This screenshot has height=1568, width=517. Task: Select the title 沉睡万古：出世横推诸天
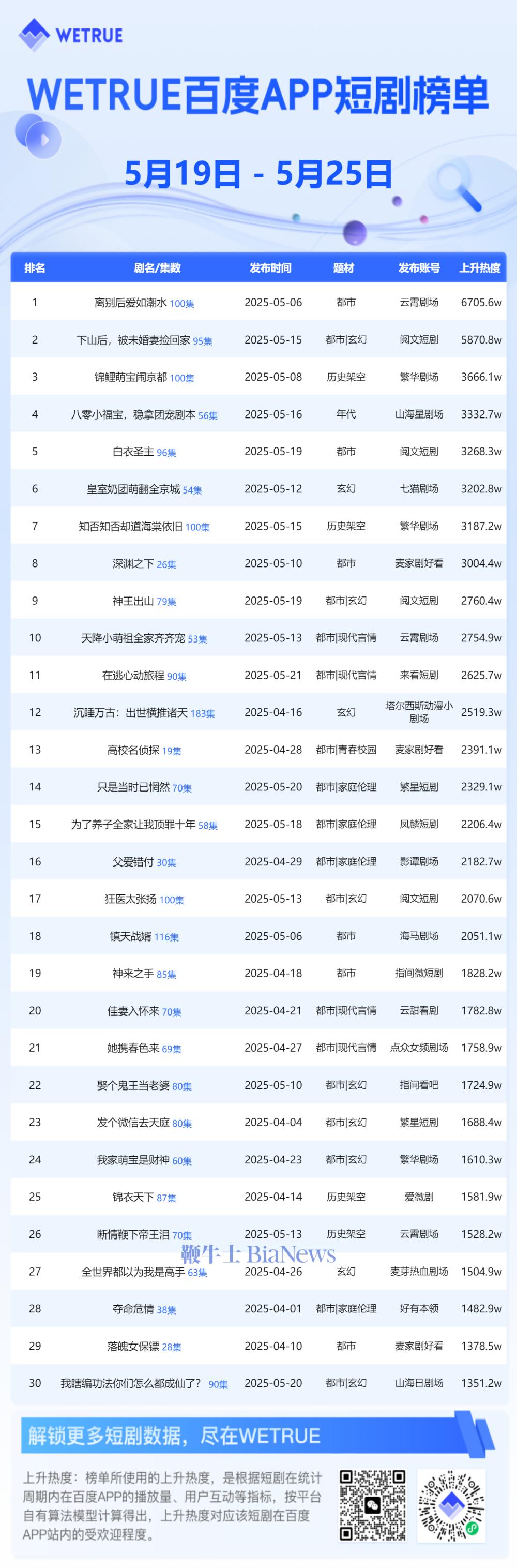click(130, 712)
